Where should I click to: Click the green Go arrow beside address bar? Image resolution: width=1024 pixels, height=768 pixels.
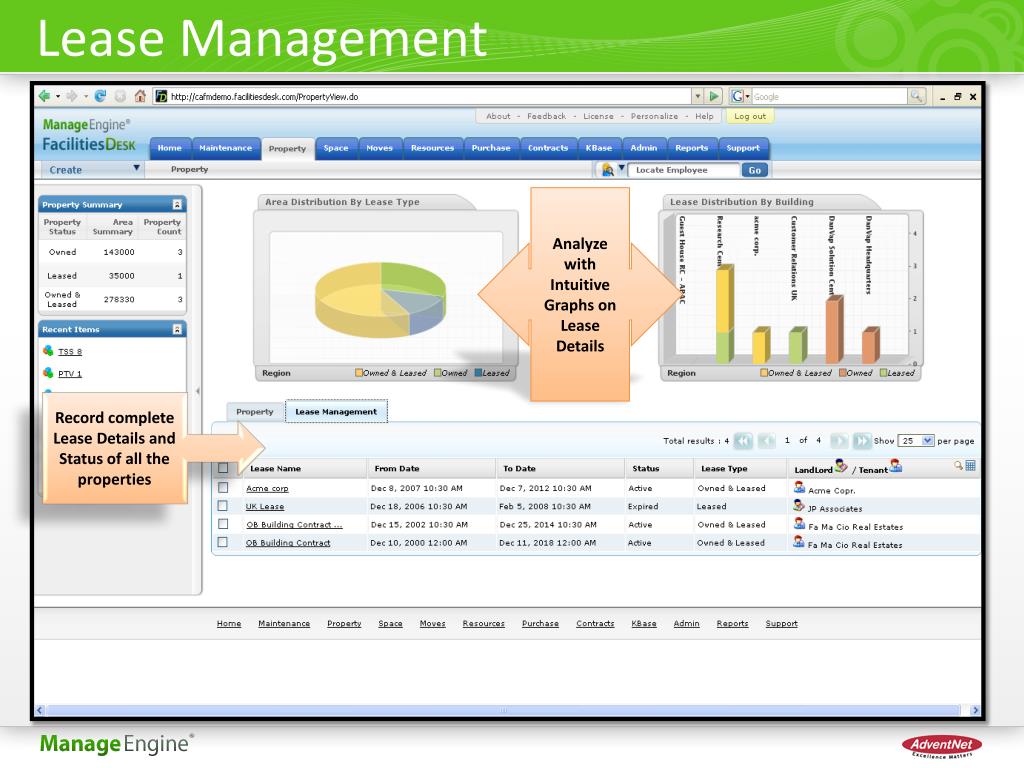point(714,96)
